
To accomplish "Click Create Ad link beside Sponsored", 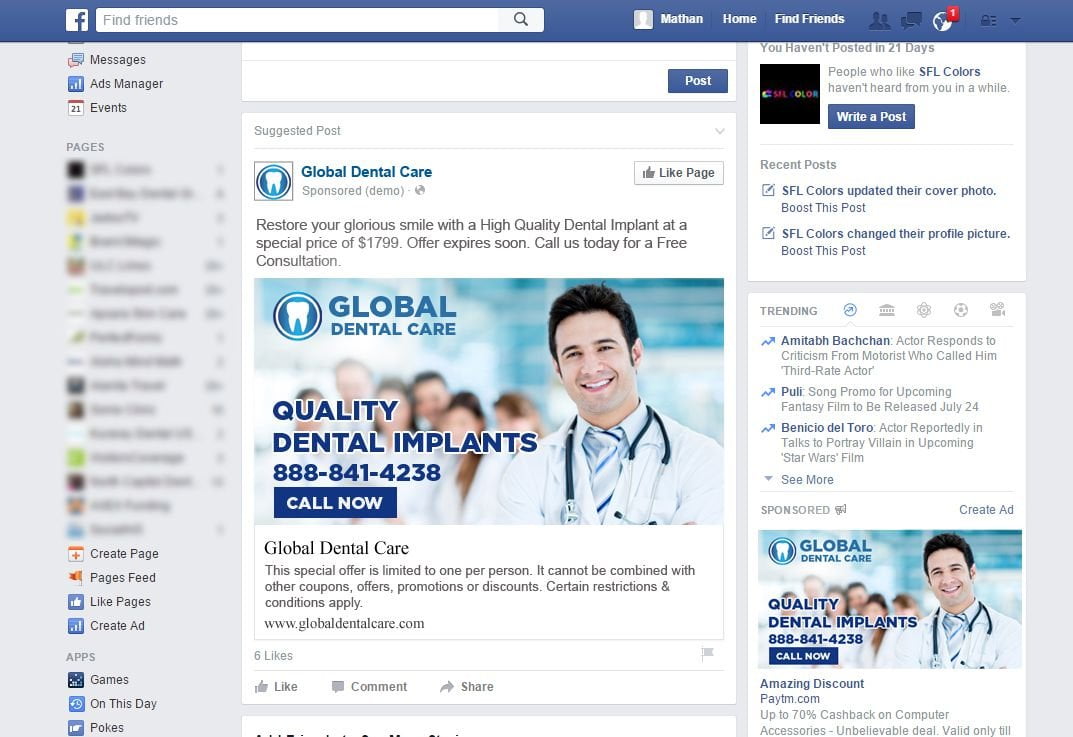I will click(x=986, y=509).
